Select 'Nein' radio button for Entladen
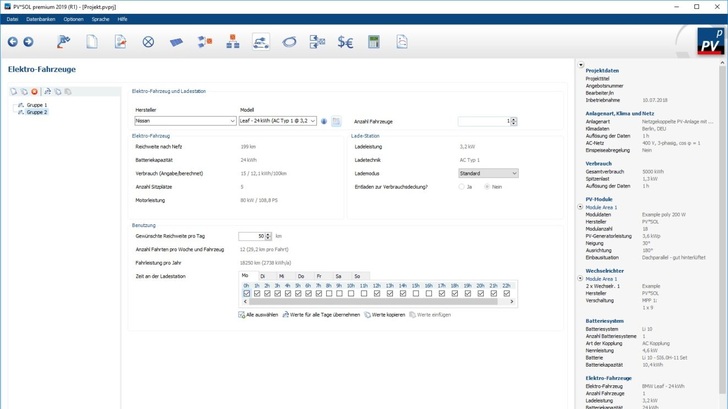 (x=487, y=187)
